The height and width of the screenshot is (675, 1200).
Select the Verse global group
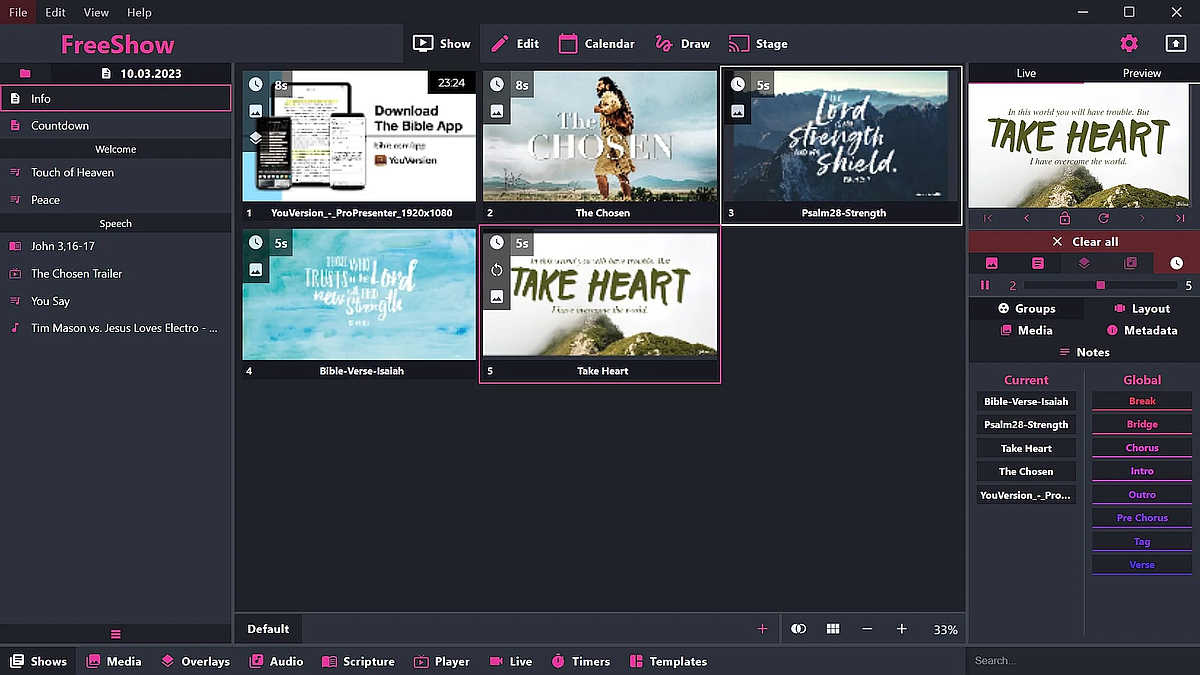1142,565
